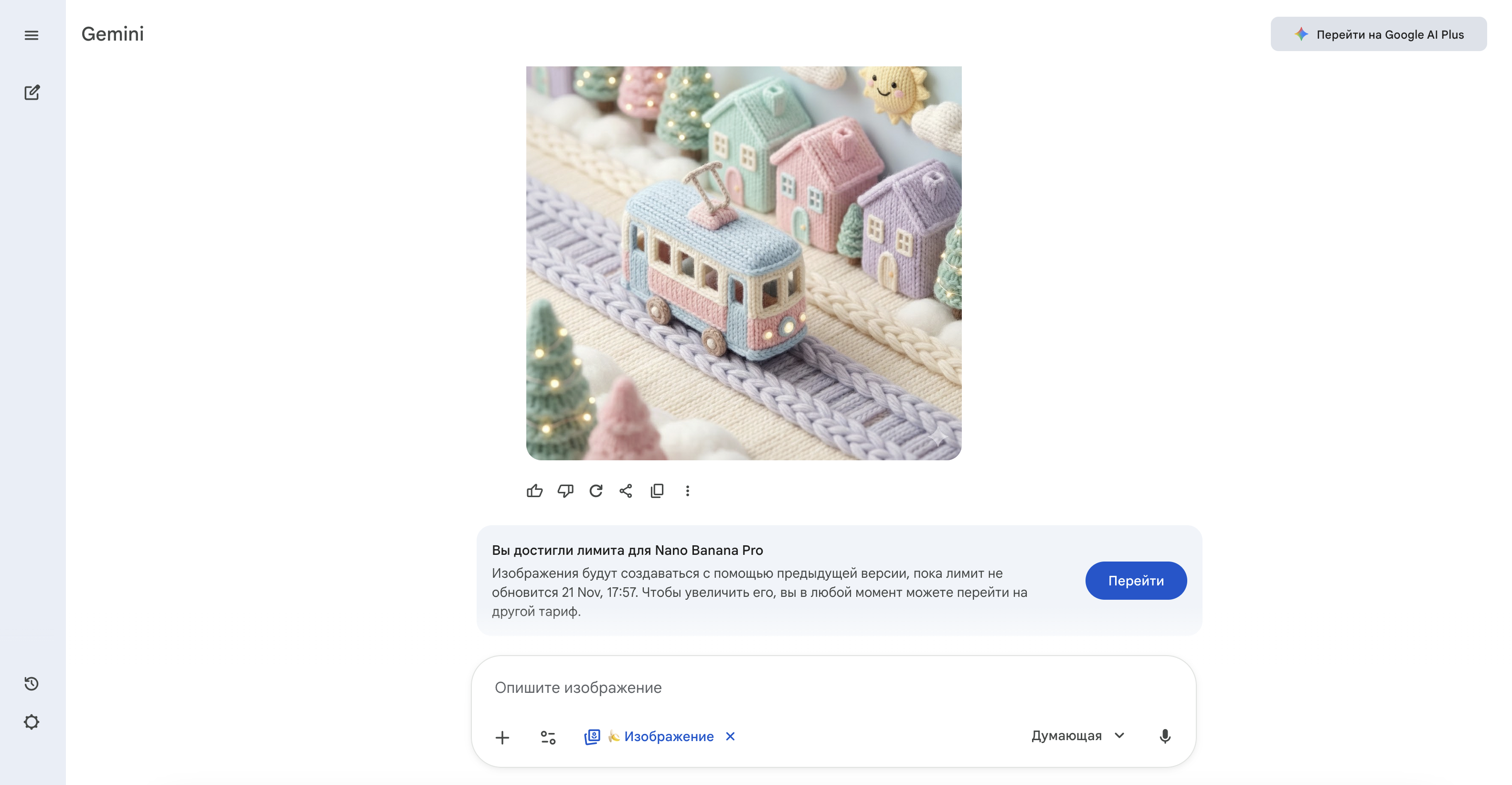
Task: Start a new chat with pencil icon
Action: (x=32, y=93)
